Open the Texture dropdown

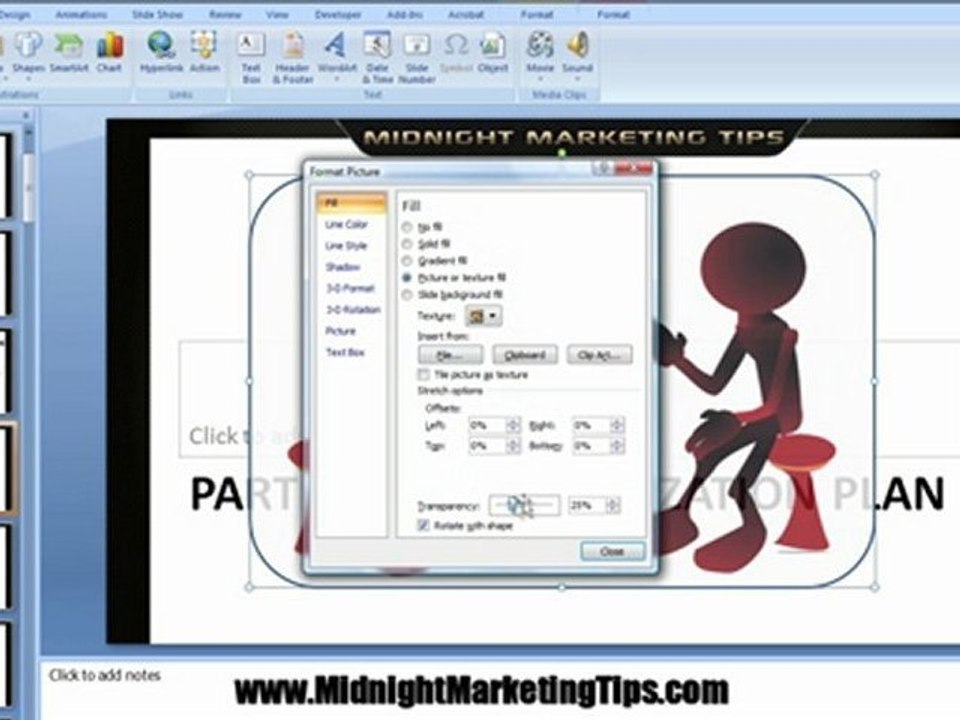pos(484,316)
